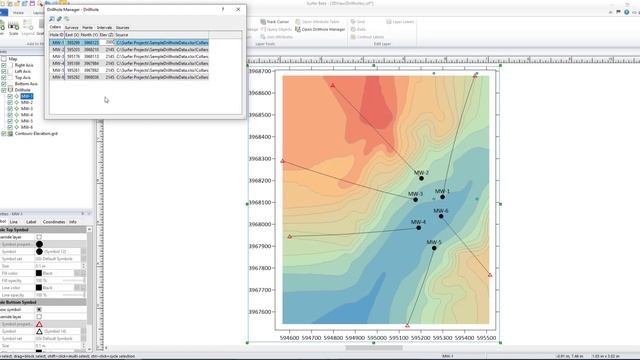Image resolution: width=640 pixels, height=360 pixels.
Task: Toggle Show symbol checkbox under Bottom Symbol
Action: [x=39, y=309]
